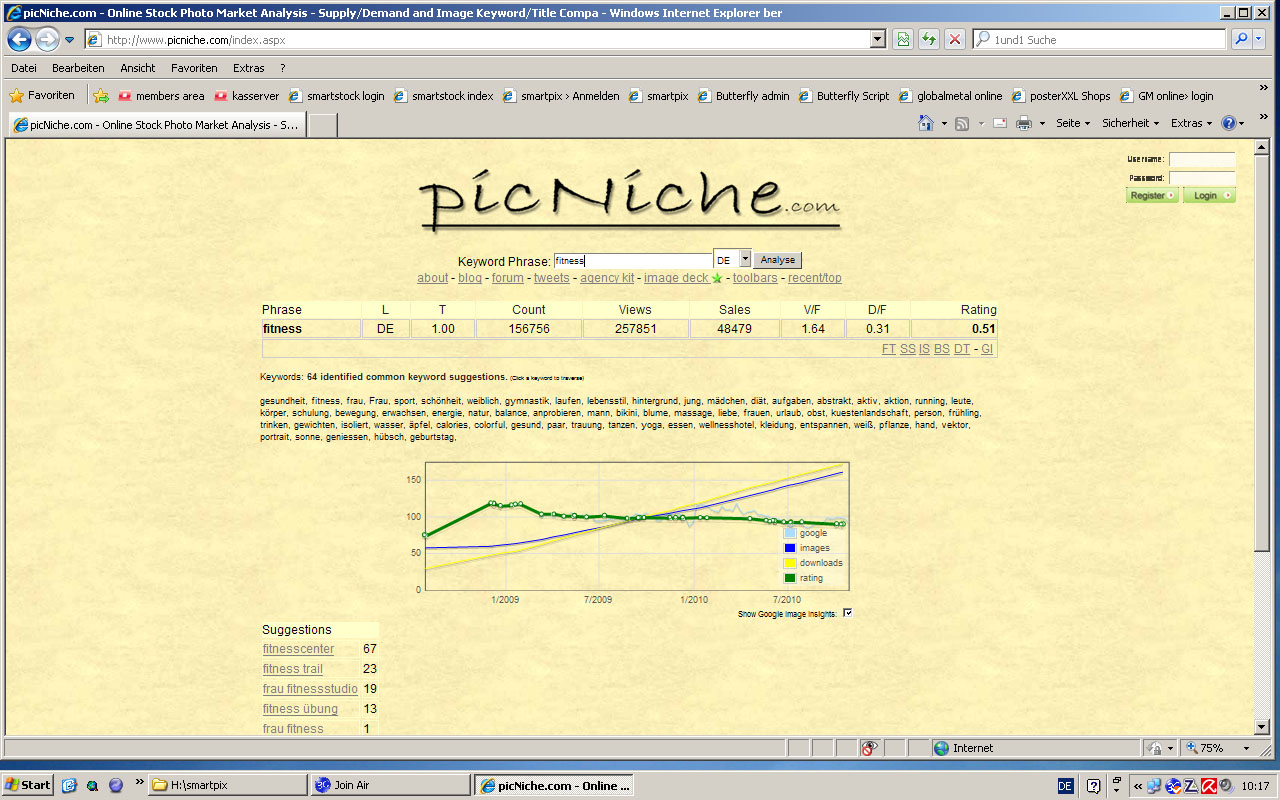Click the home page house icon
The width and height of the screenshot is (1280, 800).
(x=926, y=123)
